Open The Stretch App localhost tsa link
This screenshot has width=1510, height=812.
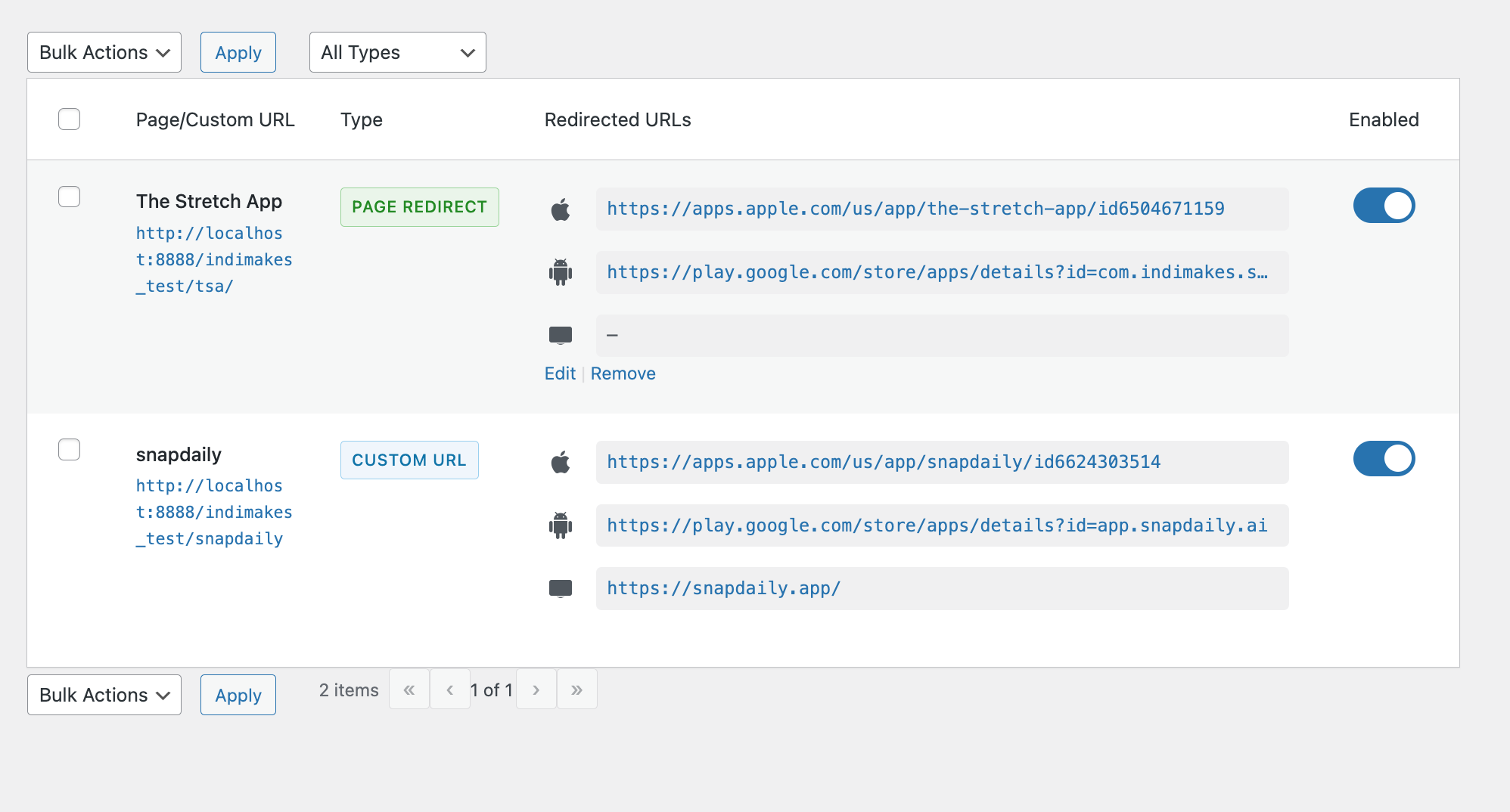214,259
